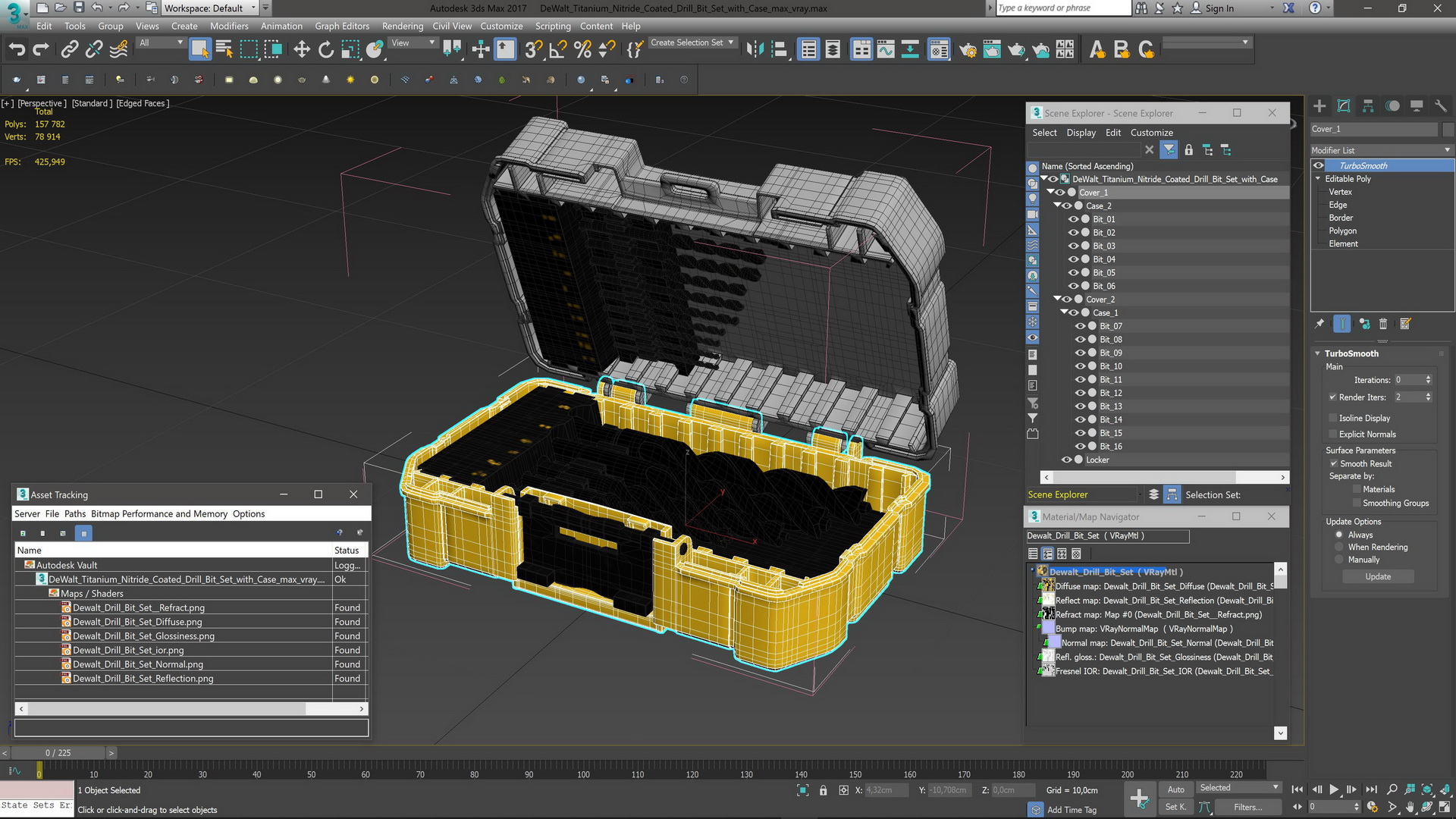Click the Mirror tool icon
This screenshot has width=1456, height=819.
click(755, 50)
